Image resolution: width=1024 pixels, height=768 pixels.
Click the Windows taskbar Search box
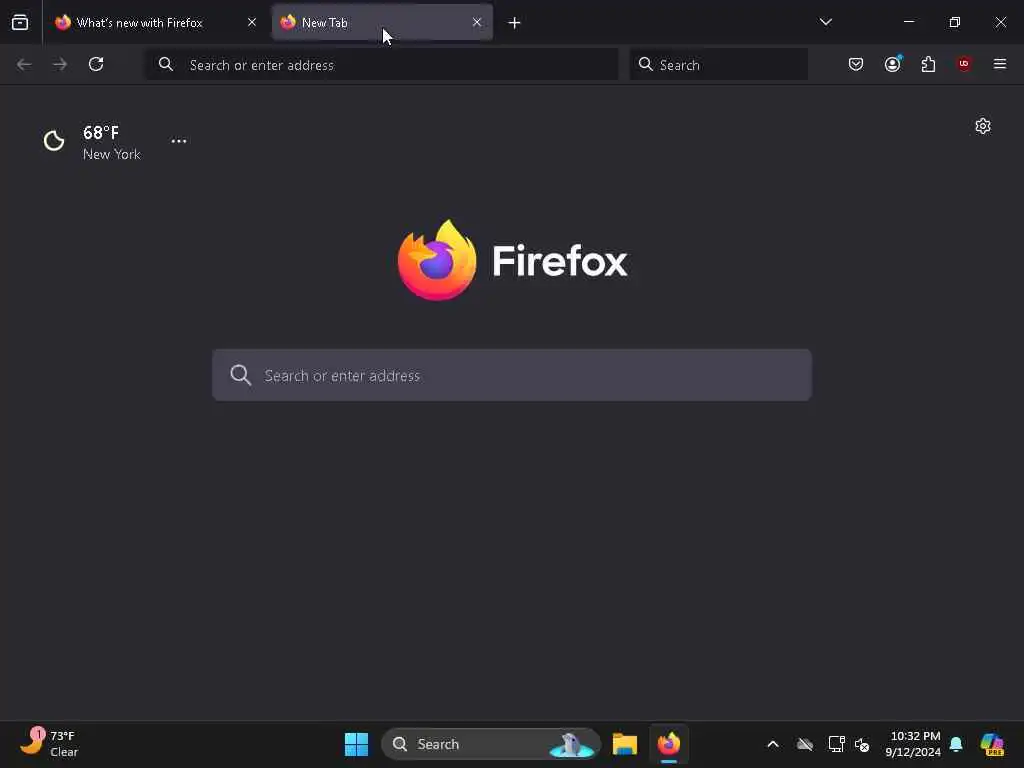[490, 744]
